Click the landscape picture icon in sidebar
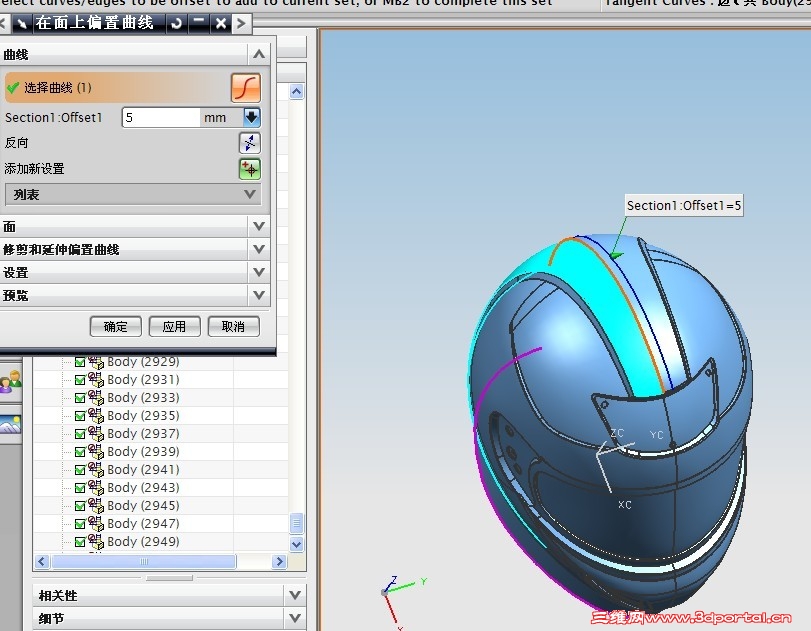811x631 pixels. (x=10, y=424)
